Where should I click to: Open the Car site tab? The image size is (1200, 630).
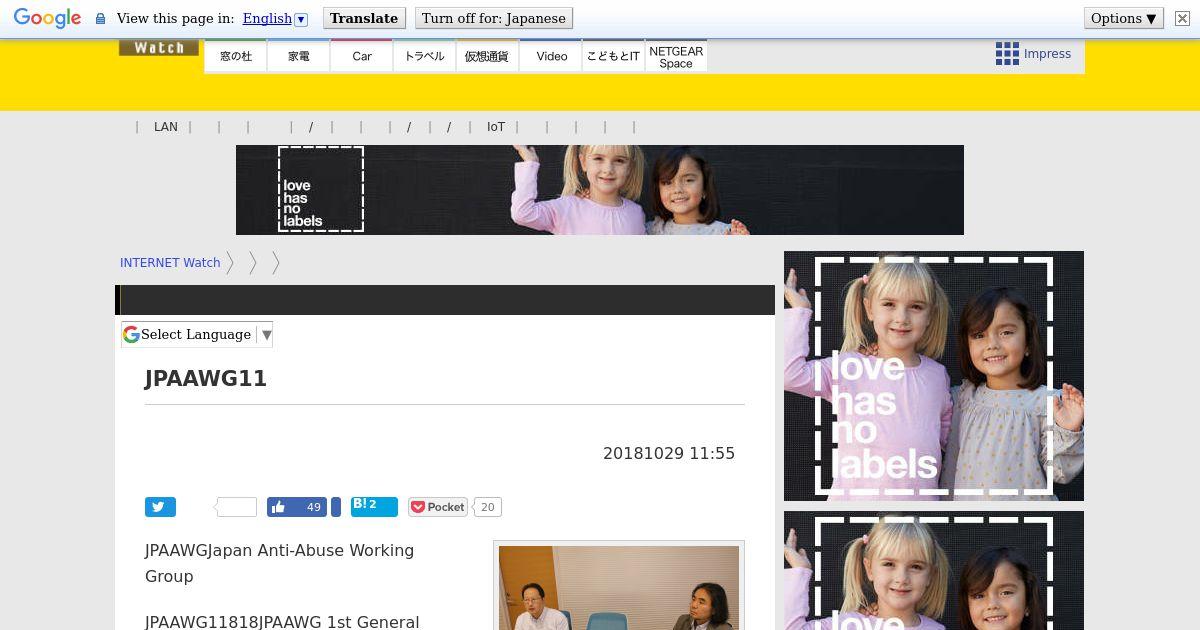pos(362,56)
